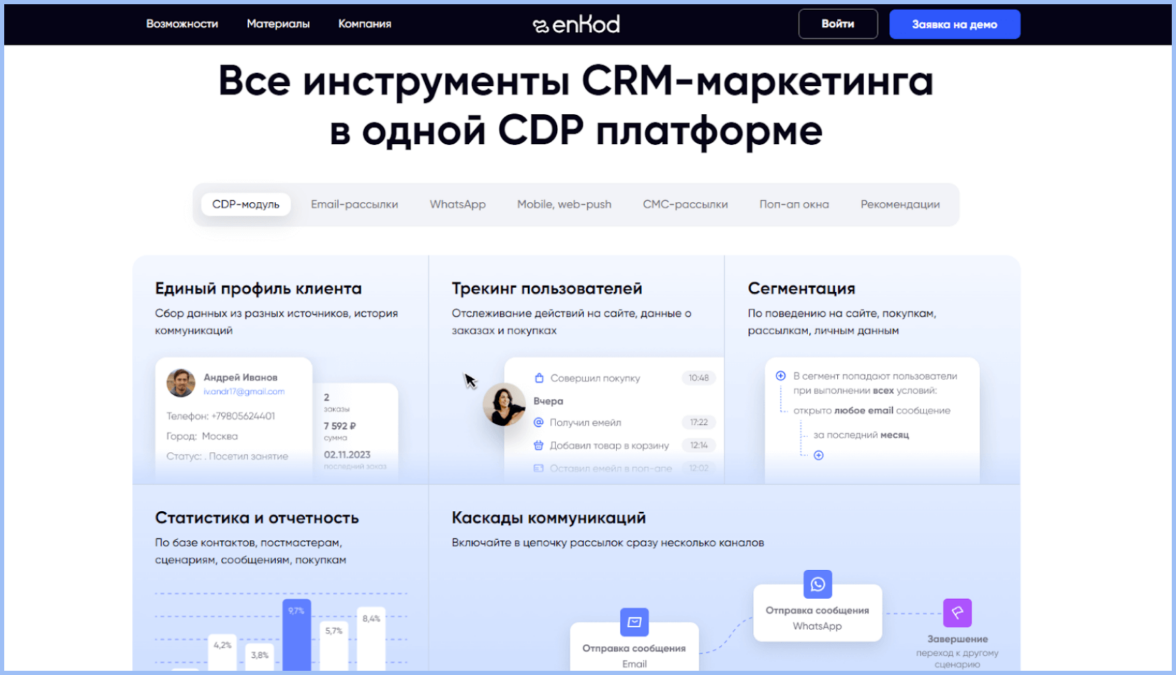
Task: Open the Mobile, web-push tab
Action: pos(564,204)
